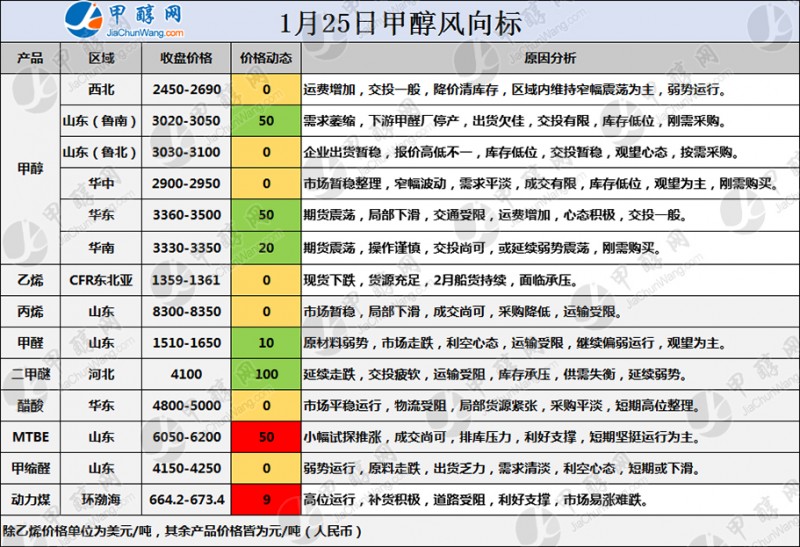
Task: Select the price 8300-8350
Action: pos(186,312)
